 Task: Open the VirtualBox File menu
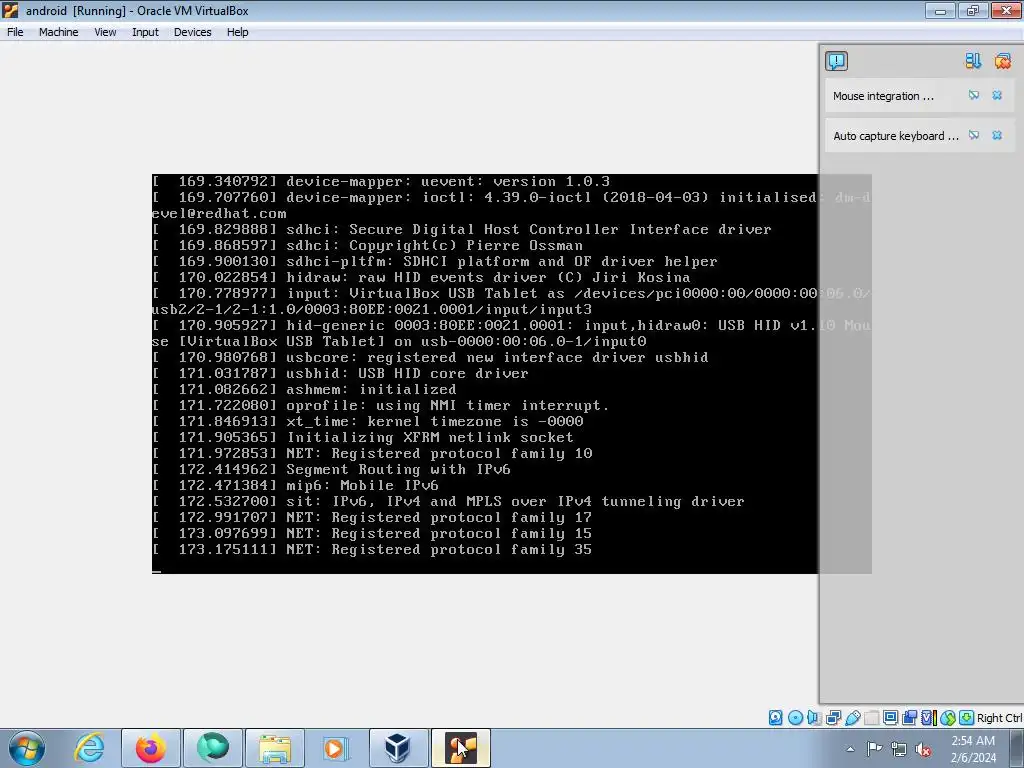pos(15,32)
